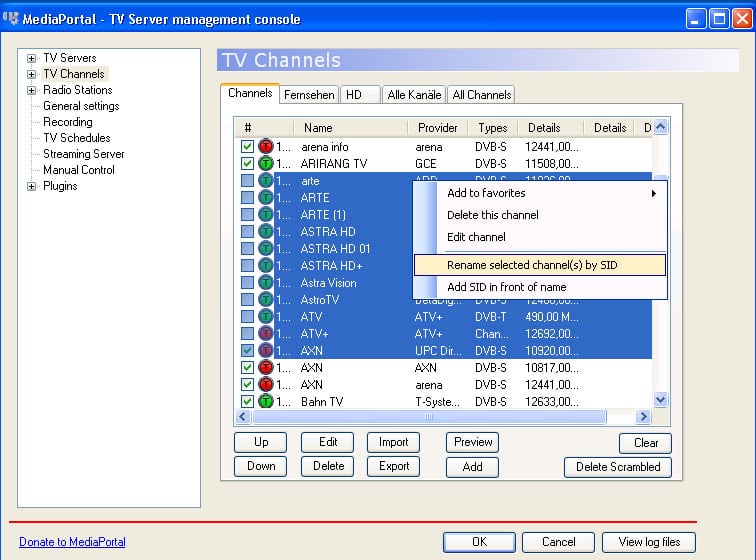Click the channel icon beside AstroTV

(265, 299)
